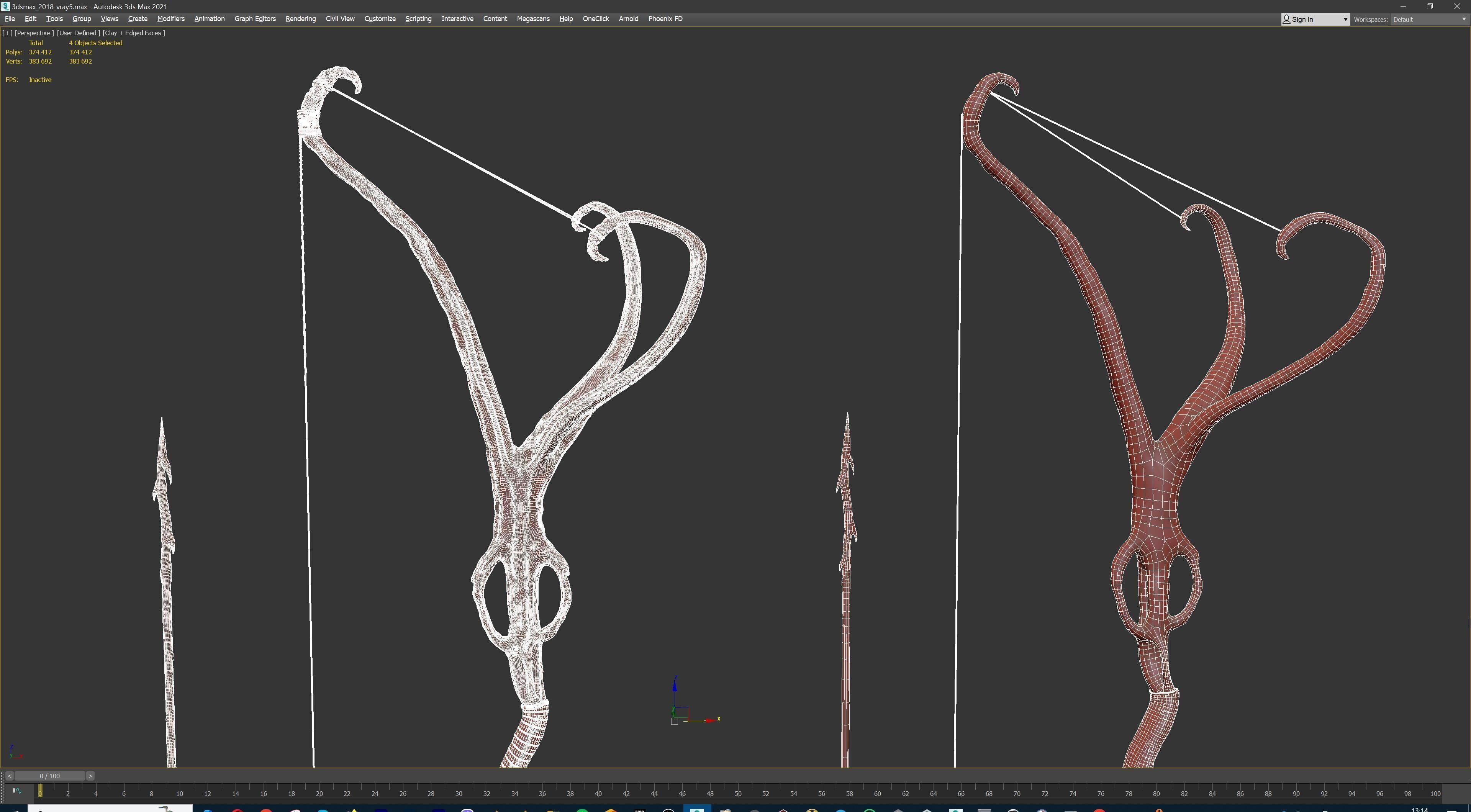Click the 3ds Max app icon in title bar
This screenshot has height=812, width=1471.
coord(5,6)
